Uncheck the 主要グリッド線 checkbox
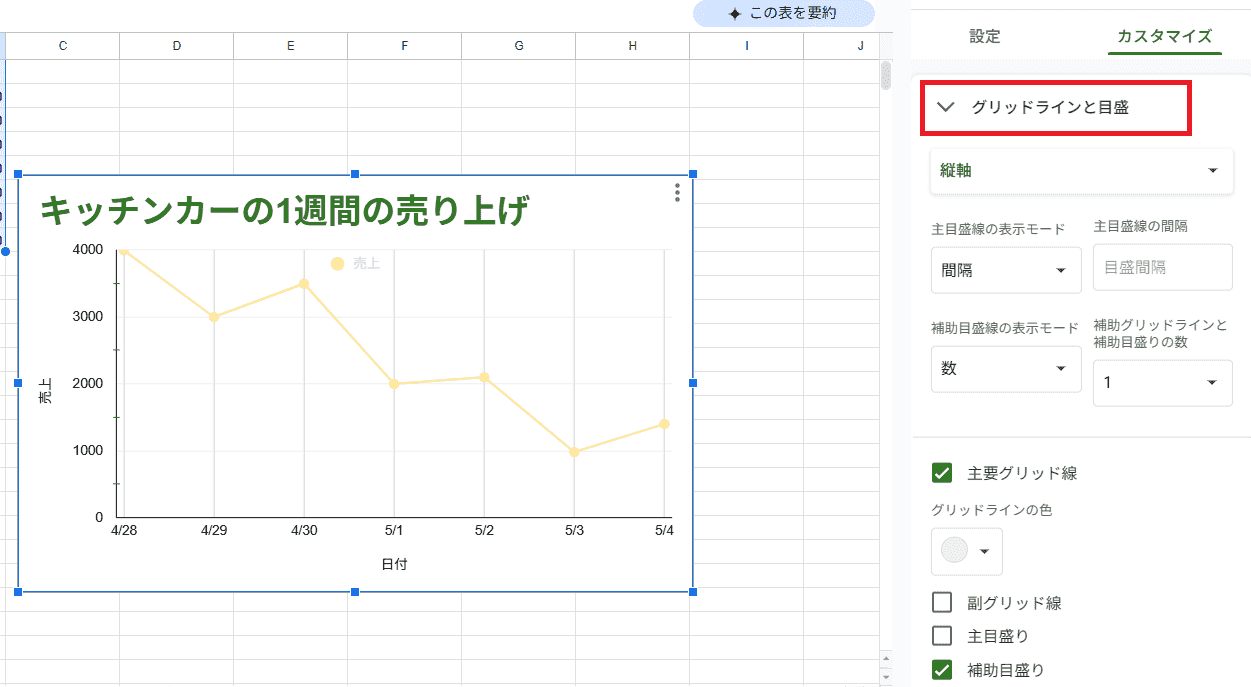 coord(941,473)
